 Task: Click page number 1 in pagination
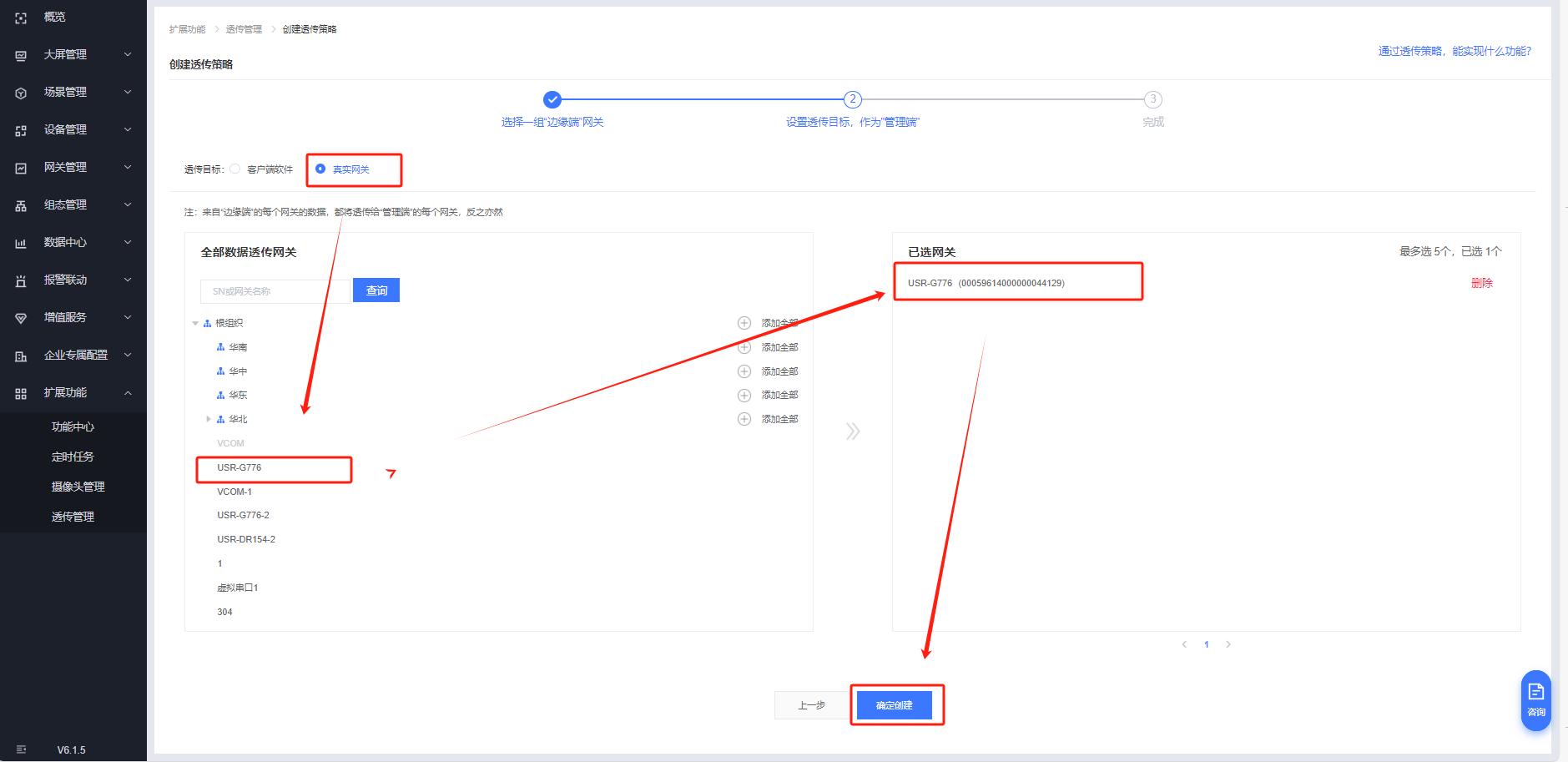coord(1207,644)
